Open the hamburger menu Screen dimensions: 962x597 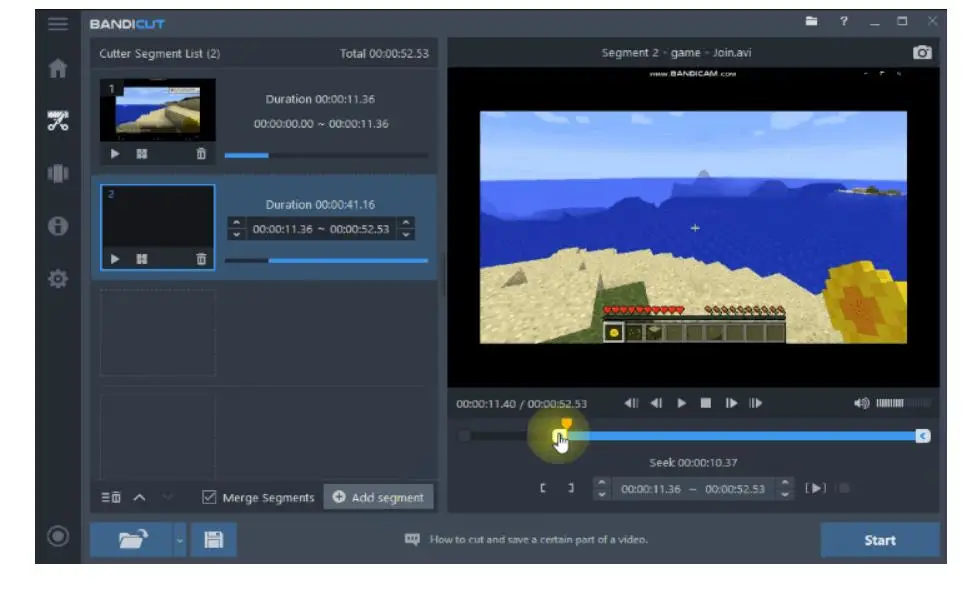(x=58, y=23)
